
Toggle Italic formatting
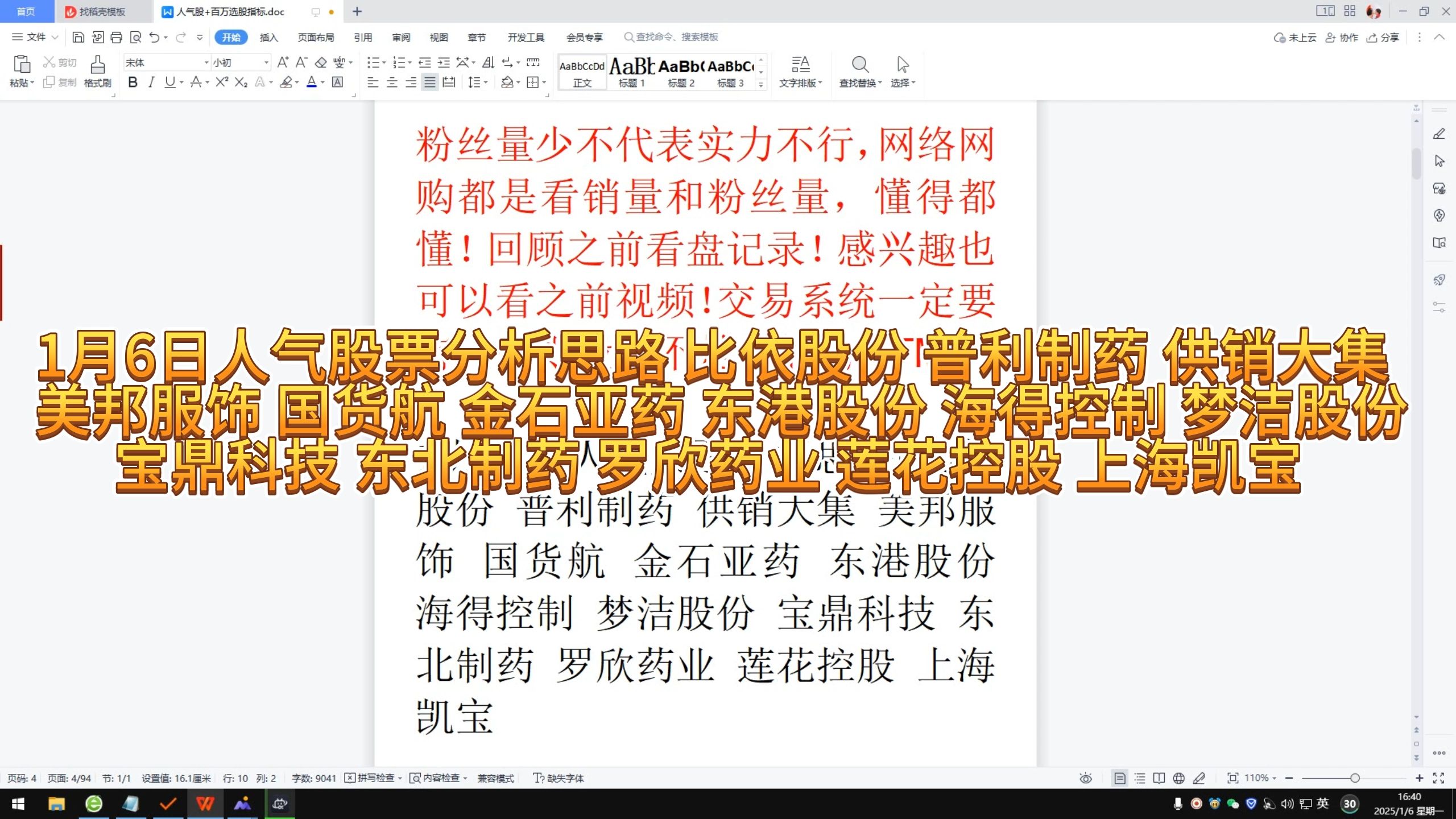click(151, 82)
